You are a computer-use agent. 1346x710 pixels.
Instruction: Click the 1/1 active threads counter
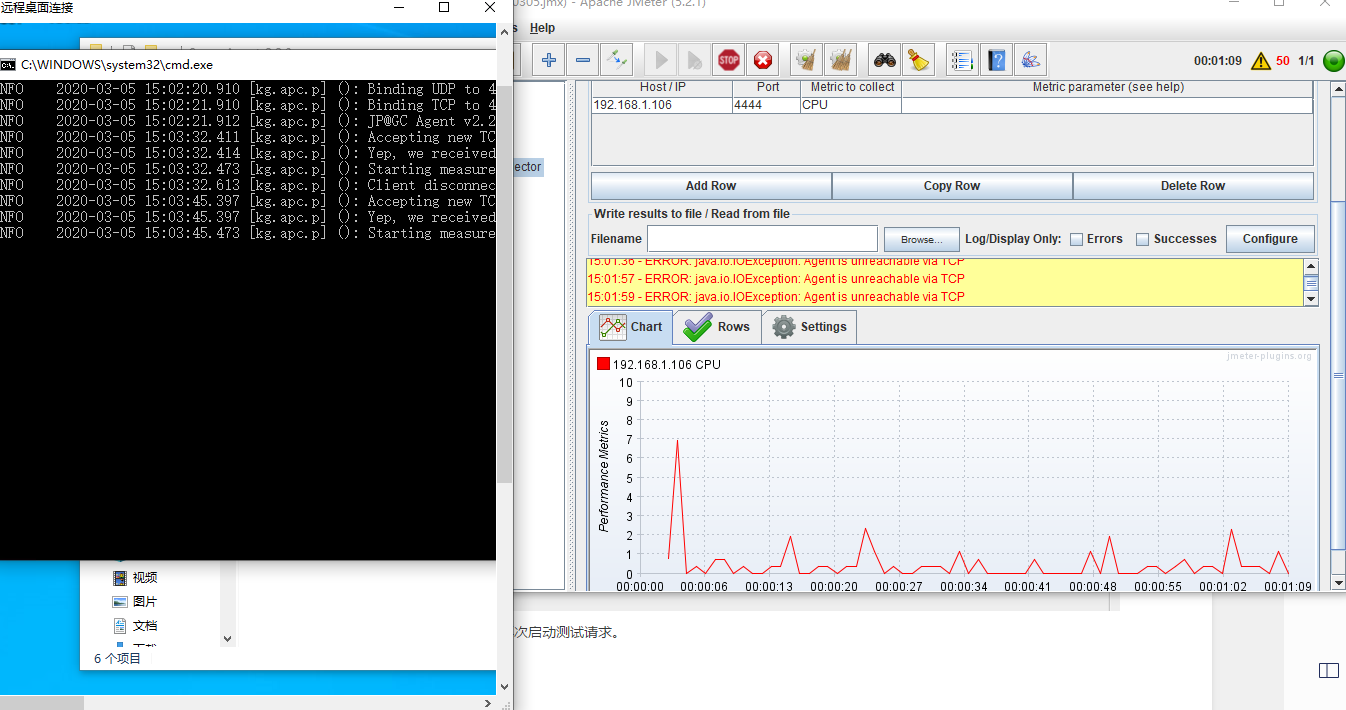(x=1306, y=61)
